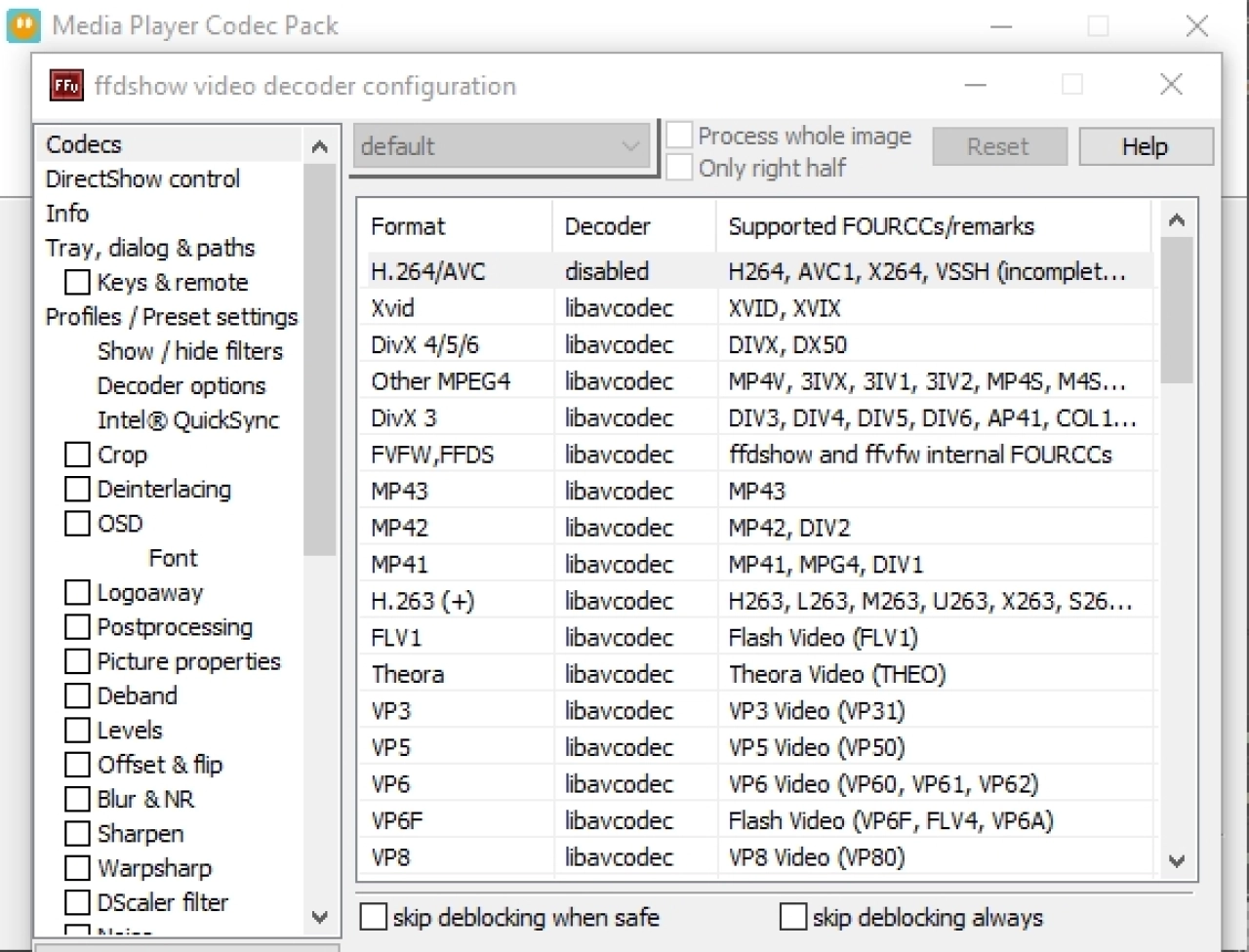This screenshot has width=1249, height=952.
Task: Select the H.264/AVC format row
Action: click(755, 271)
